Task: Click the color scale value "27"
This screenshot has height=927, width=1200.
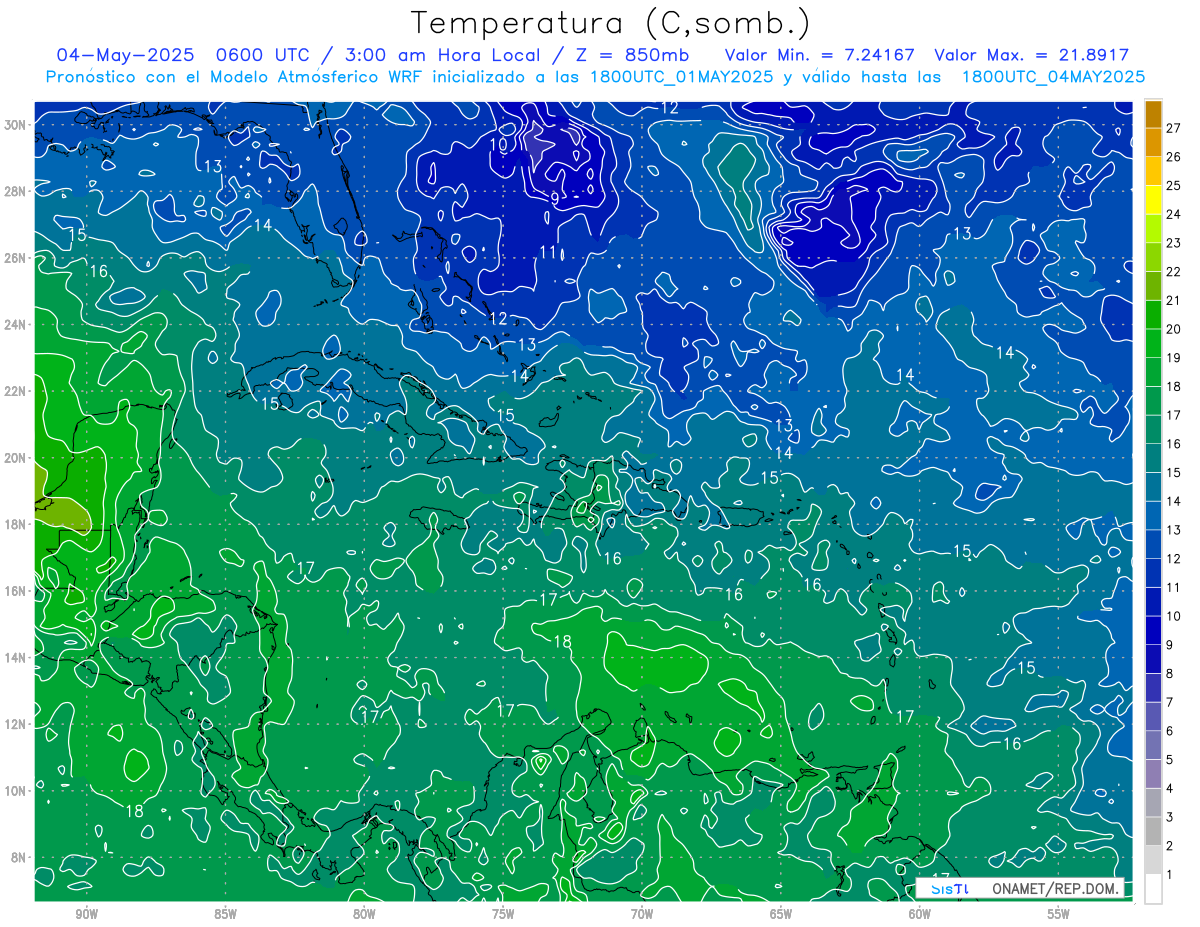Action: 1174,127
